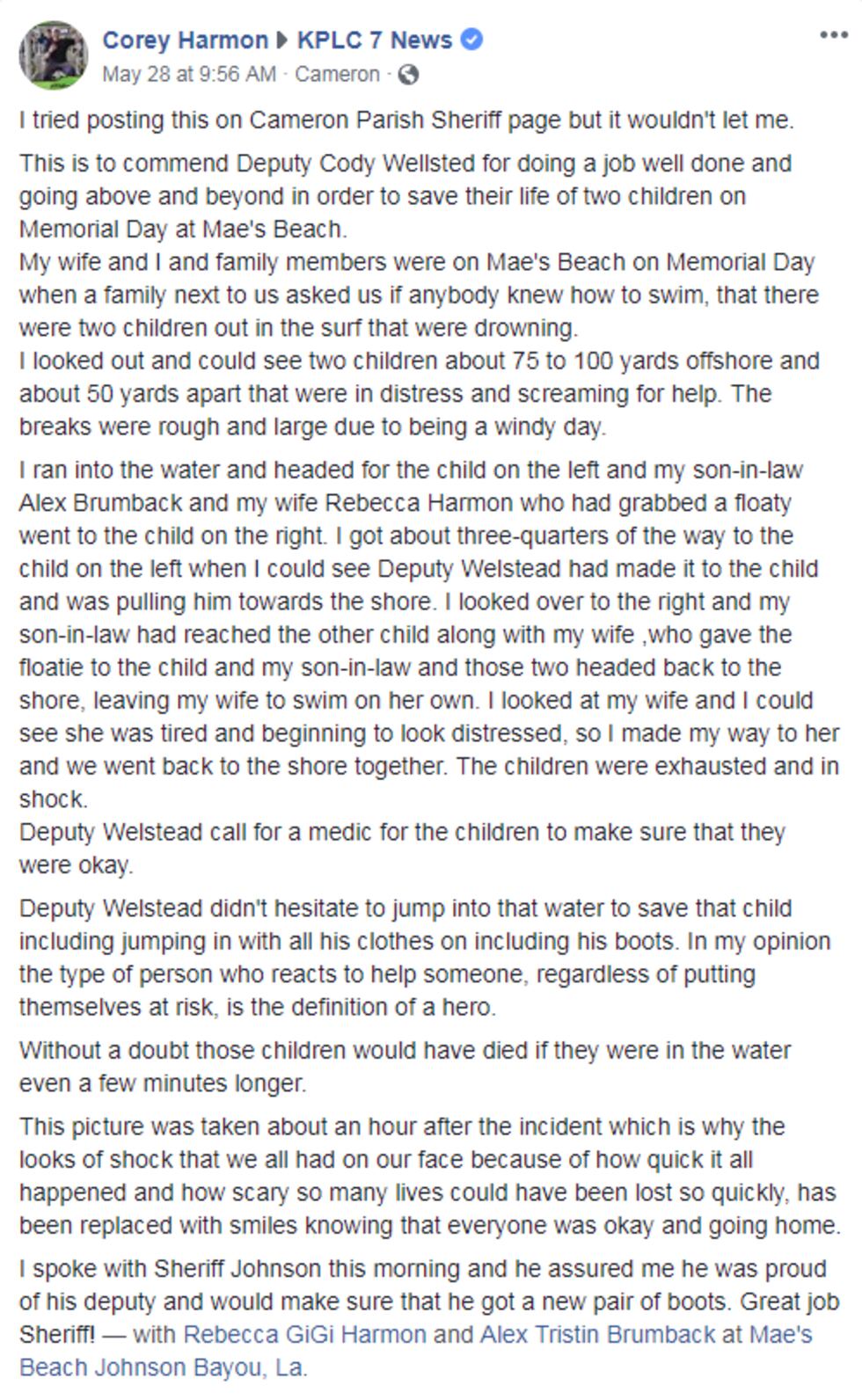Image resolution: width=862 pixels, height=1400 pixels.
Task: Click the privacy setting indicator after Cameron
Action: [409, 77]
